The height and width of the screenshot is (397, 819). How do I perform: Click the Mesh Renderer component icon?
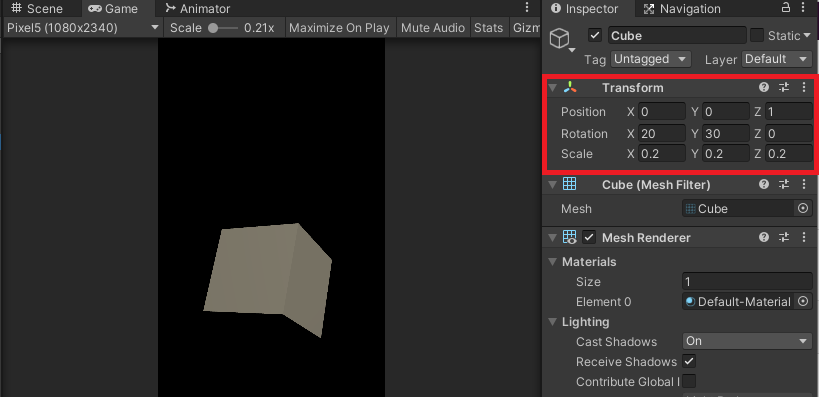click(x=569, y=237)
